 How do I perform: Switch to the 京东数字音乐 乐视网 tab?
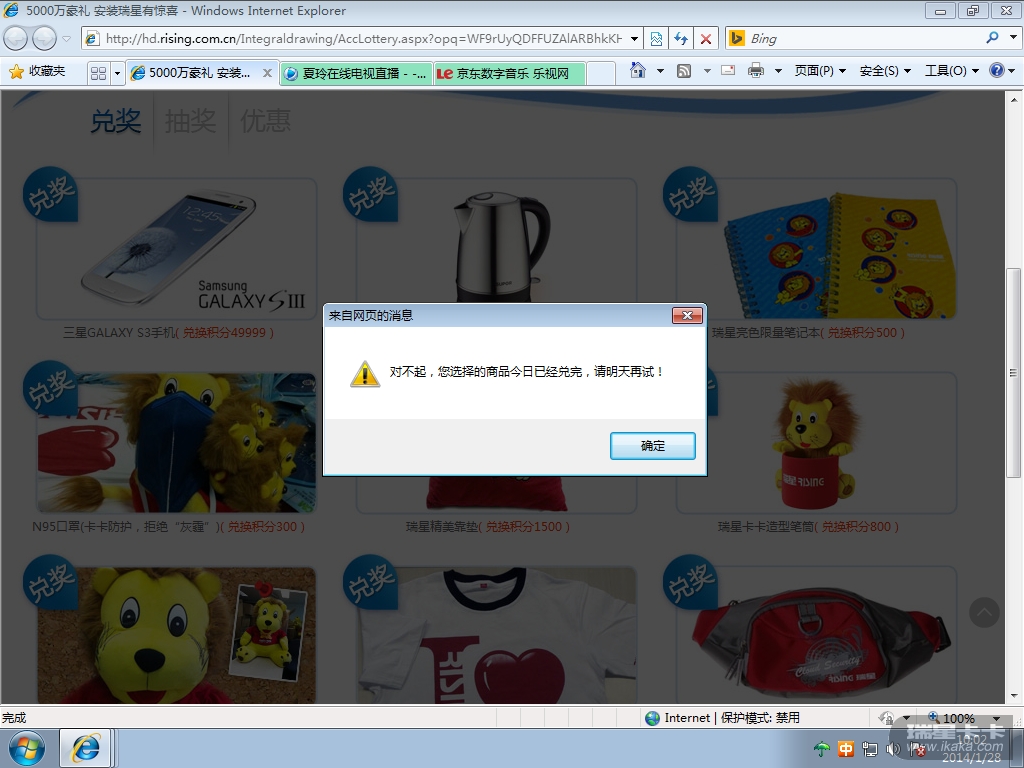[509, 74]
